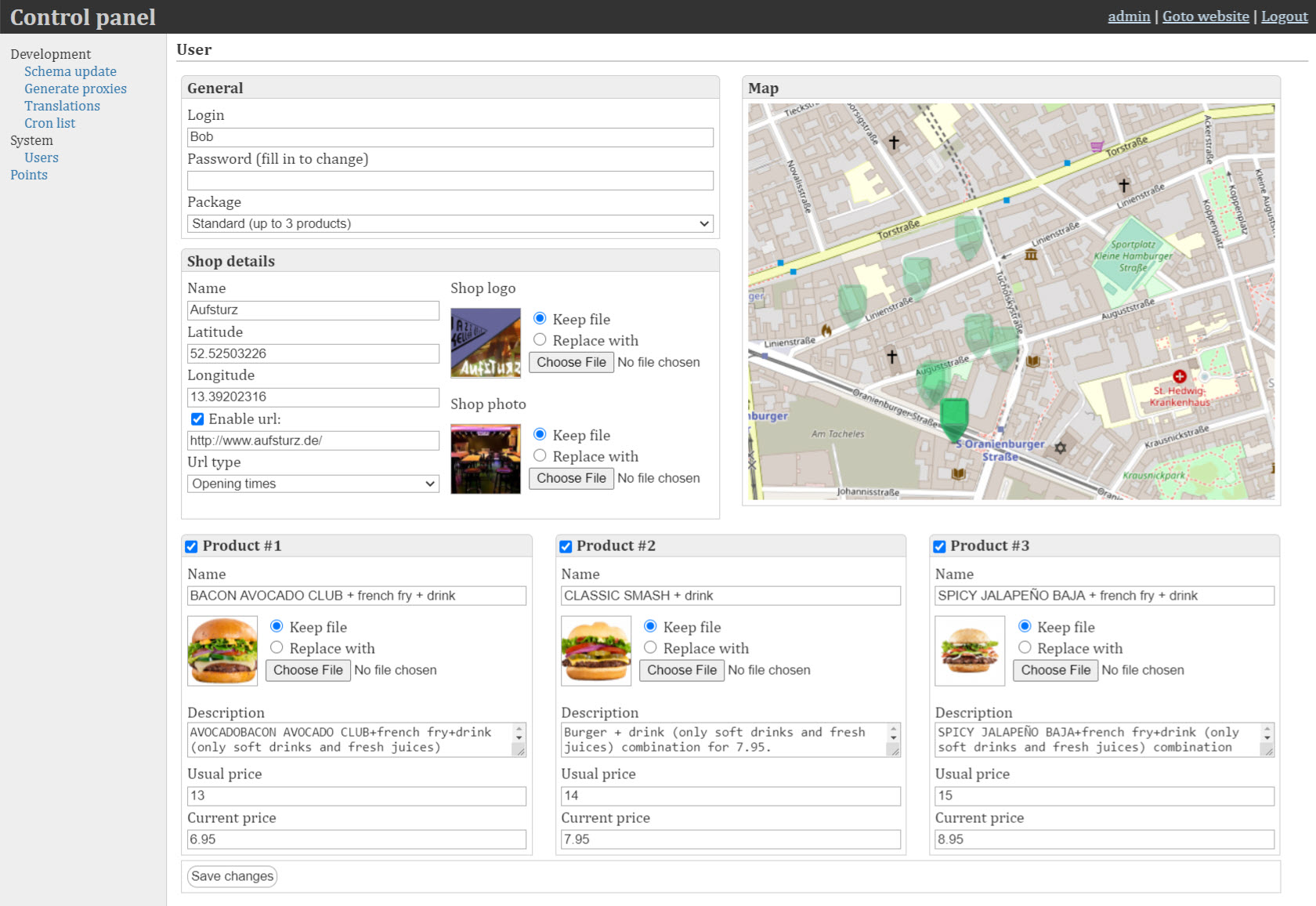Click the Login input field

(450, 137)
